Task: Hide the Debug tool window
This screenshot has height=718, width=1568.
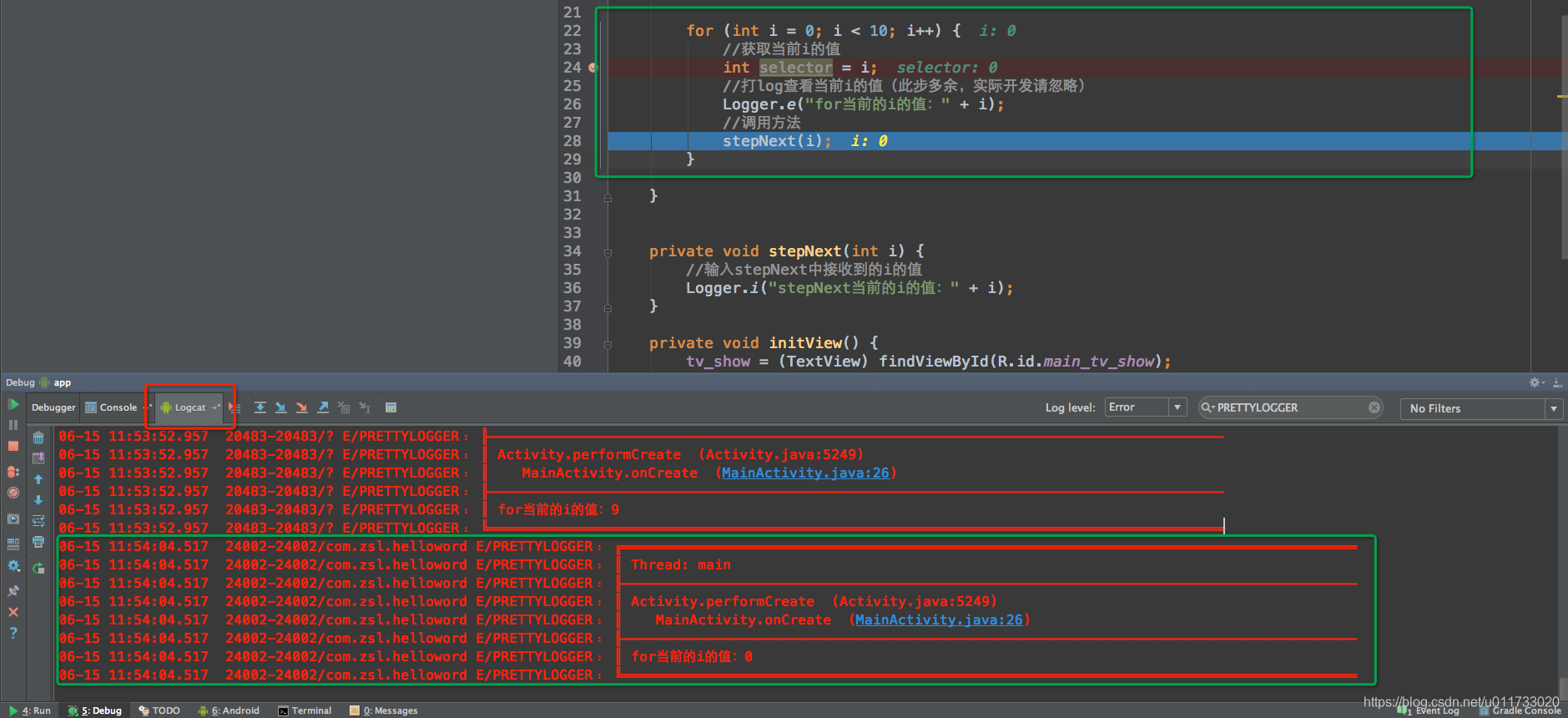Action: pos(1557,382)
